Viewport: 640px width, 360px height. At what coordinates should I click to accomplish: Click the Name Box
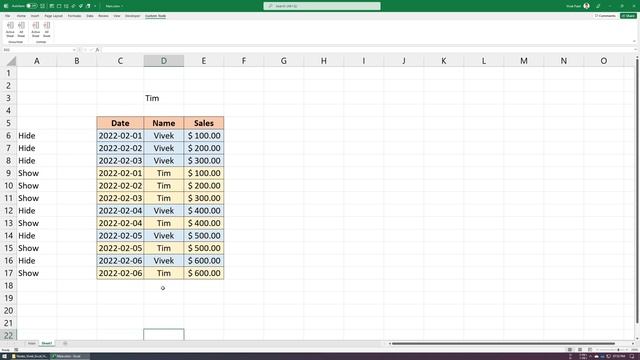coord(37,50)
